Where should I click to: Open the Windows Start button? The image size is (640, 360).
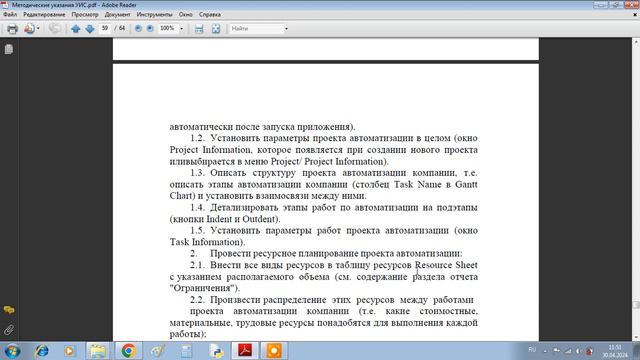pos(12,351)
